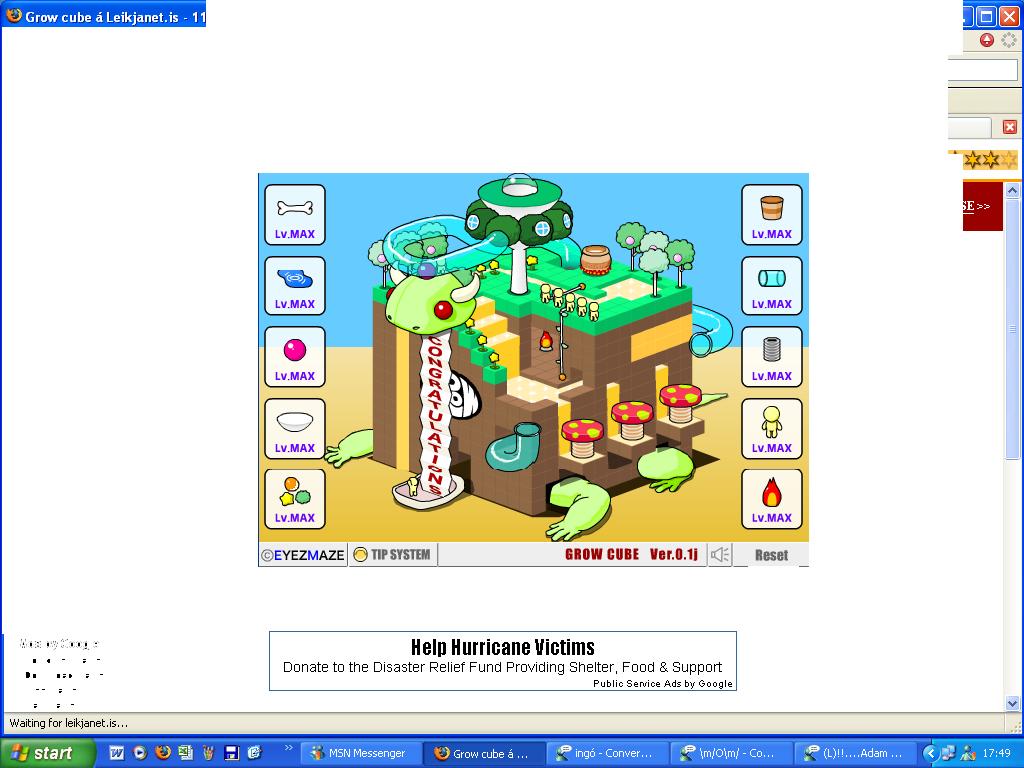Viewport: 1024px width, 768px height.
Task: Click the red X close-tab button
Action: [1010, 127]
